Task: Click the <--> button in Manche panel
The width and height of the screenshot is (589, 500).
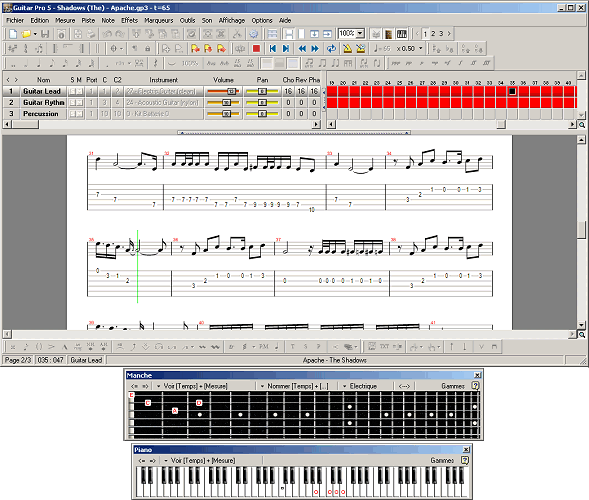Action: 404,386
